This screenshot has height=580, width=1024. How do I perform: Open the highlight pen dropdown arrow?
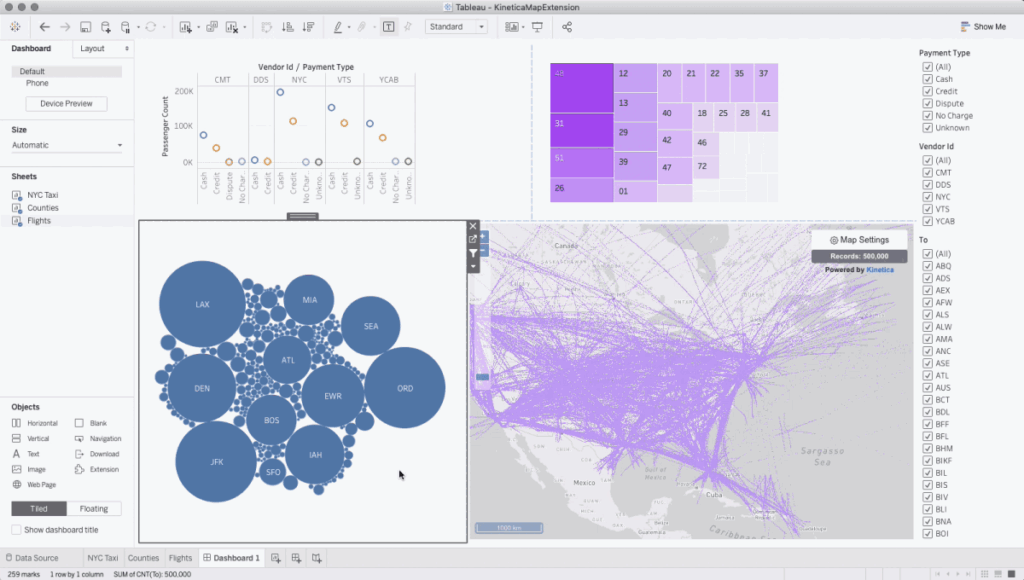pyautogui.click(x=349, y=27)
